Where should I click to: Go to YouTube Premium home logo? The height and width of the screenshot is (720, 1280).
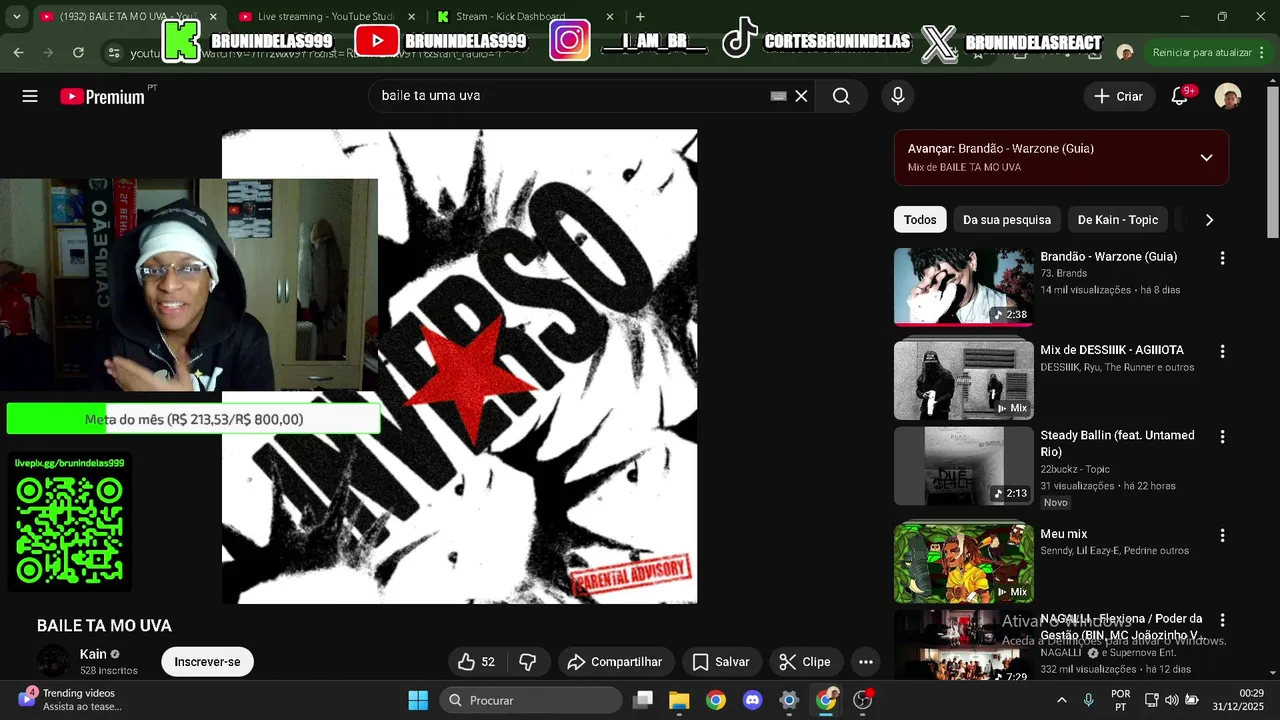pos(102,96)
